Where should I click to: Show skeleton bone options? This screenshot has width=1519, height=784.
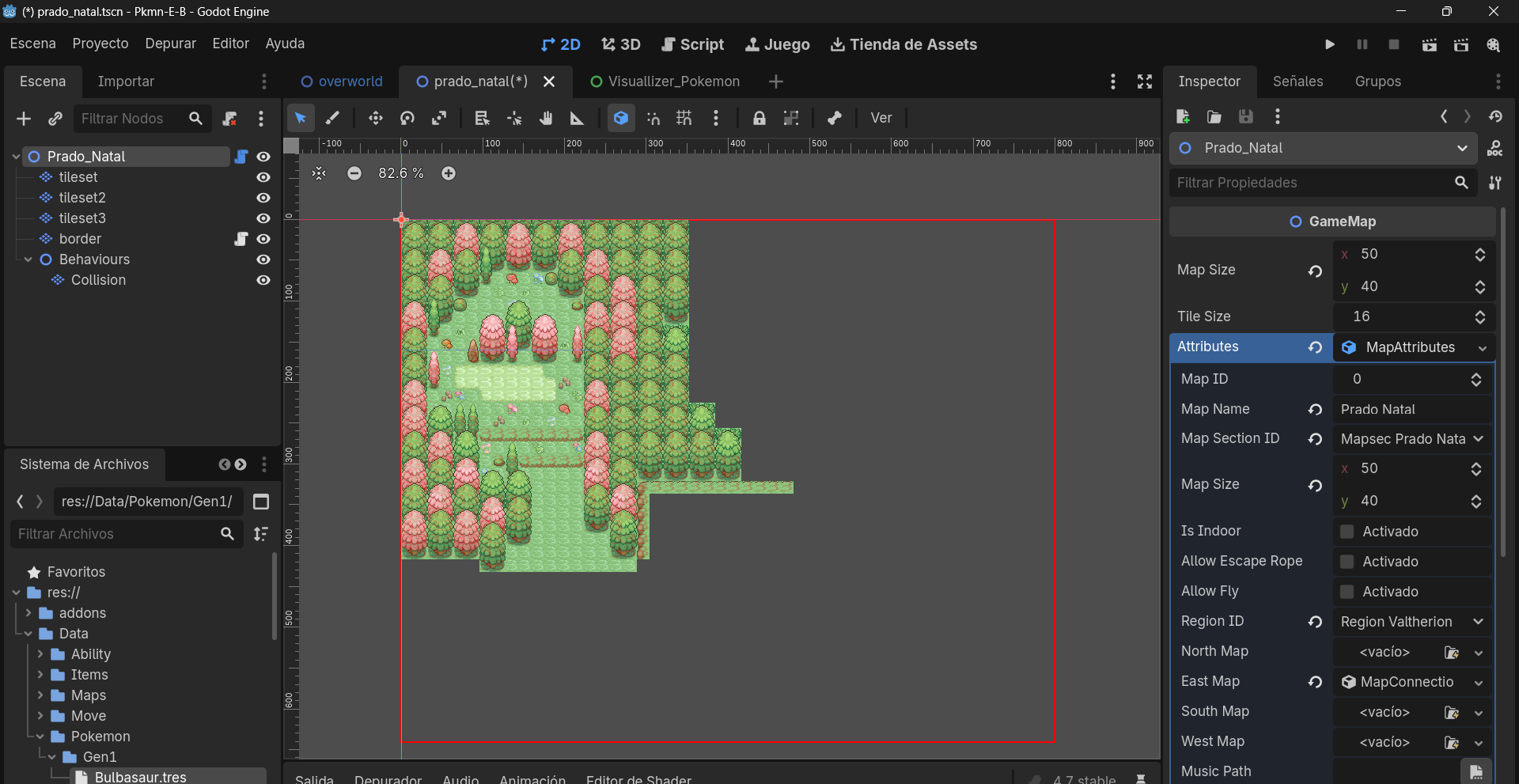tap(835, 118)
